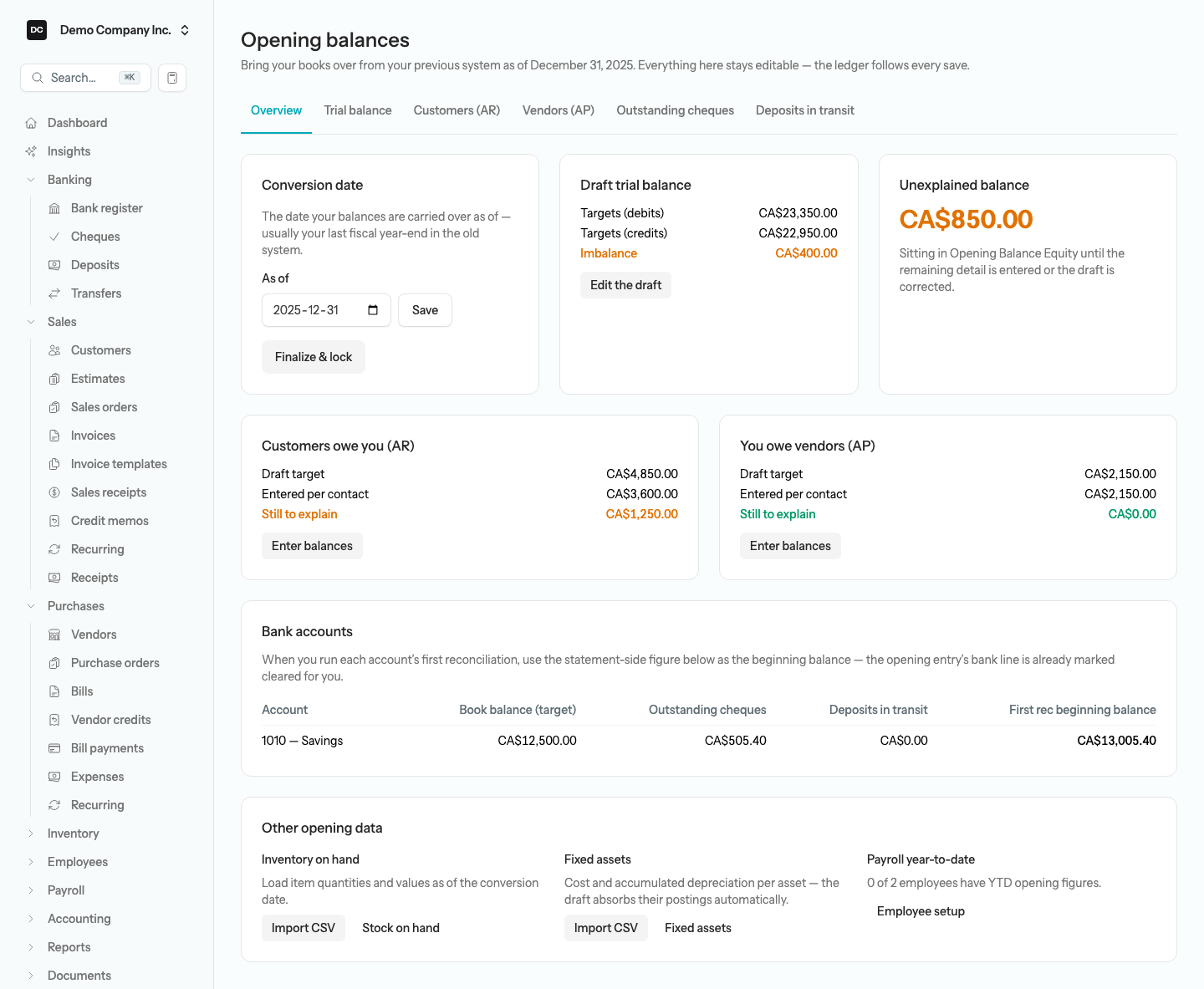Click the Vendors storefront icon

(x=54, y=635)
